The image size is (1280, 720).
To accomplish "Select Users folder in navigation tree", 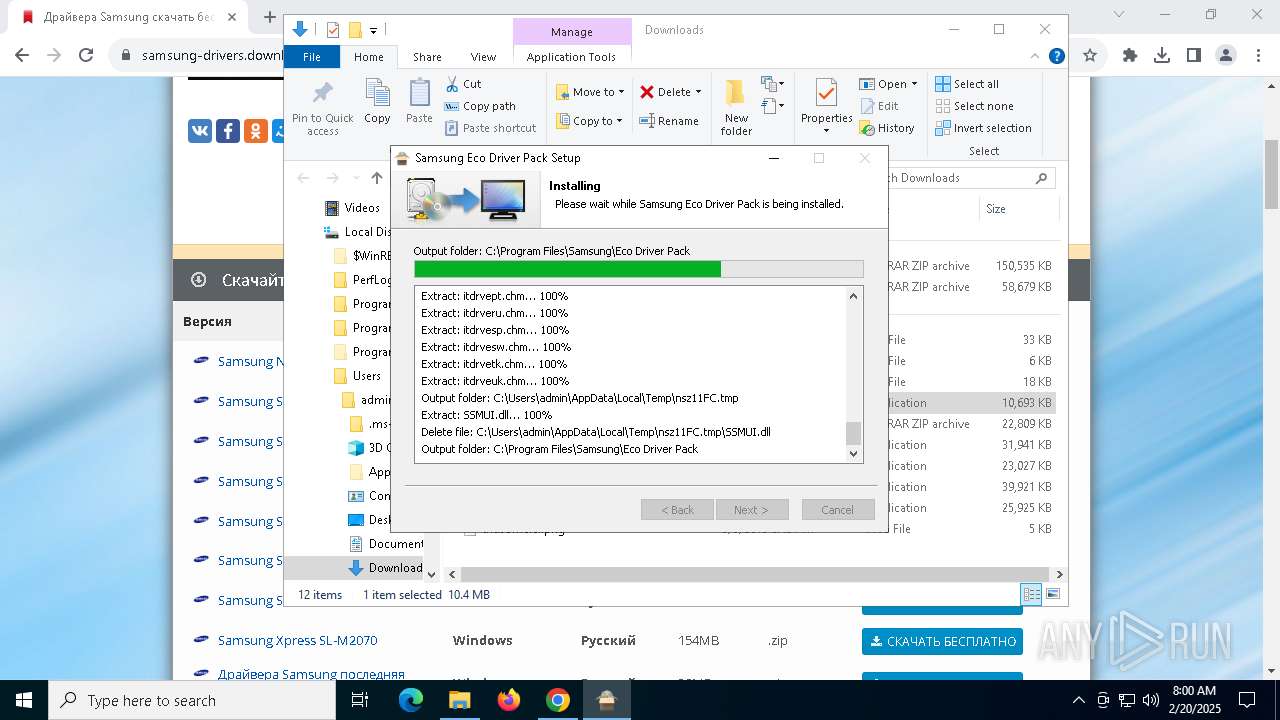I will pos(366,376).
